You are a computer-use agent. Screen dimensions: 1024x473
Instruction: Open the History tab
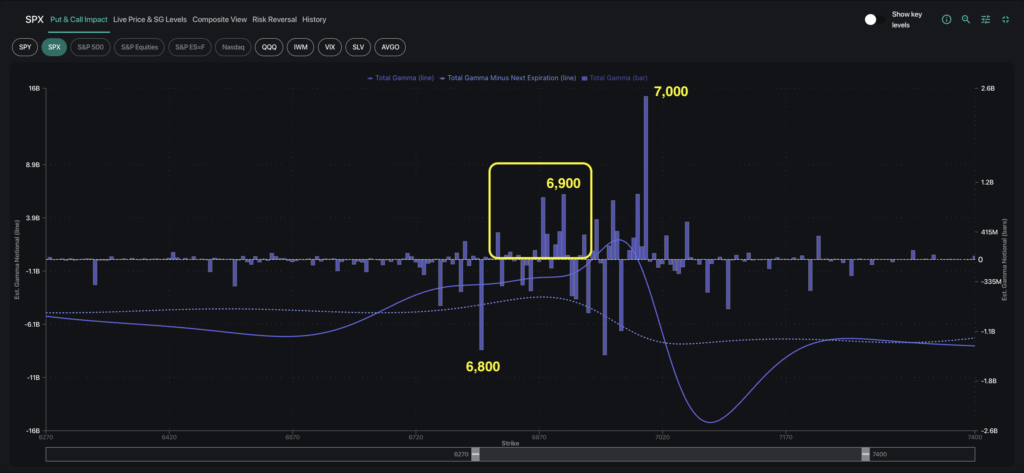314,19
